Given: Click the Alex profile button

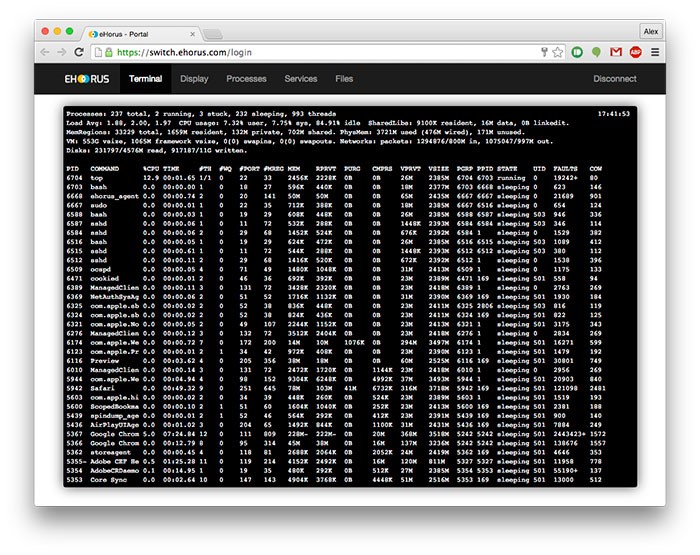Looking at the screenshot, I should 650,31.
